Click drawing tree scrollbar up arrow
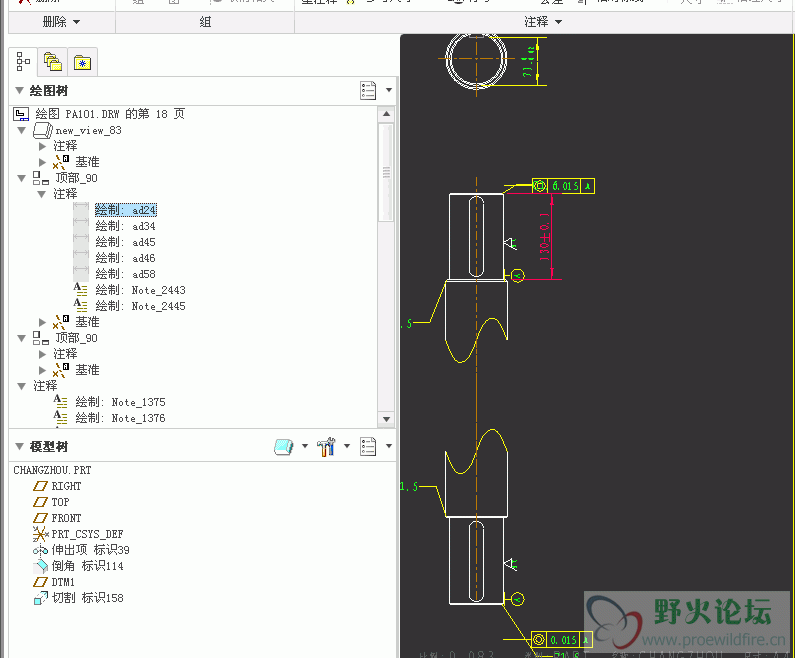 point(386,114)
